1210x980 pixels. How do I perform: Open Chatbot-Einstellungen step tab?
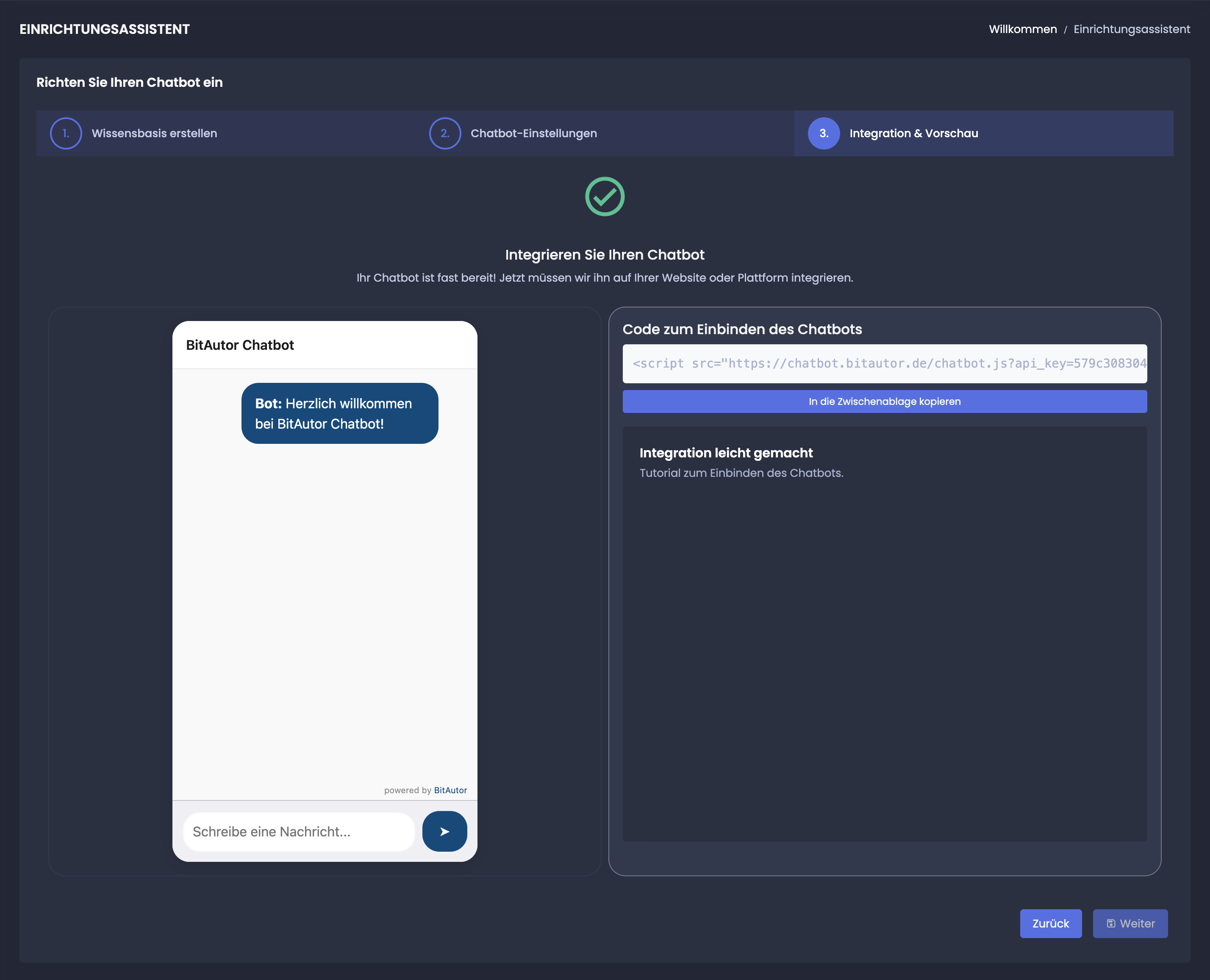(x=533, y=133)
